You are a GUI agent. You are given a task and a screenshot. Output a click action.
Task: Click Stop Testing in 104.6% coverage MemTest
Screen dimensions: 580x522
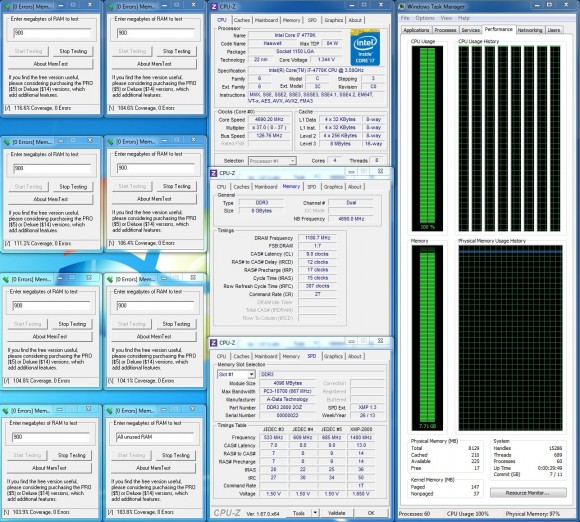click(177, 51)
